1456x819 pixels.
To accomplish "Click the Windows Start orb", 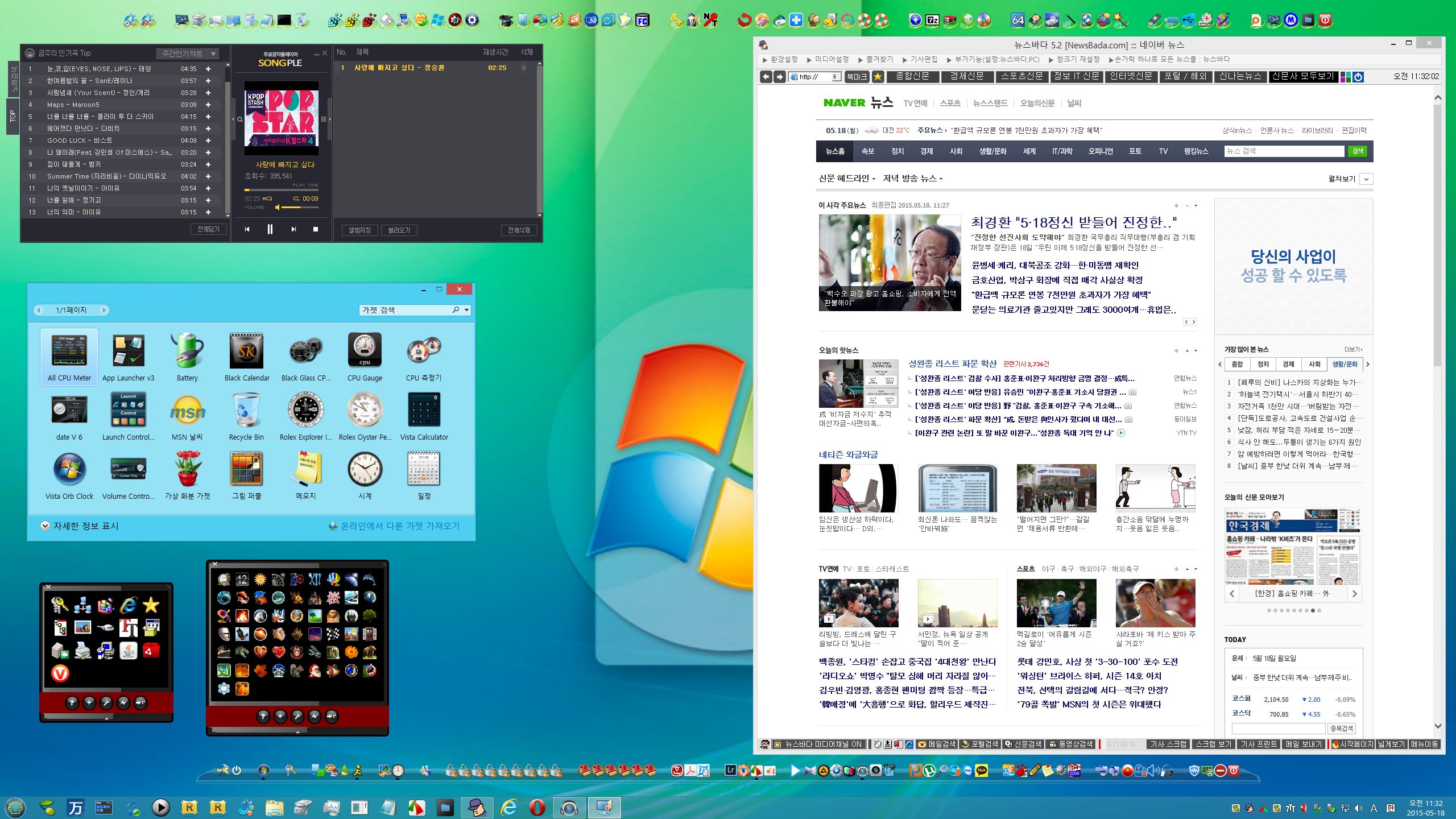I will click(15, 807).
